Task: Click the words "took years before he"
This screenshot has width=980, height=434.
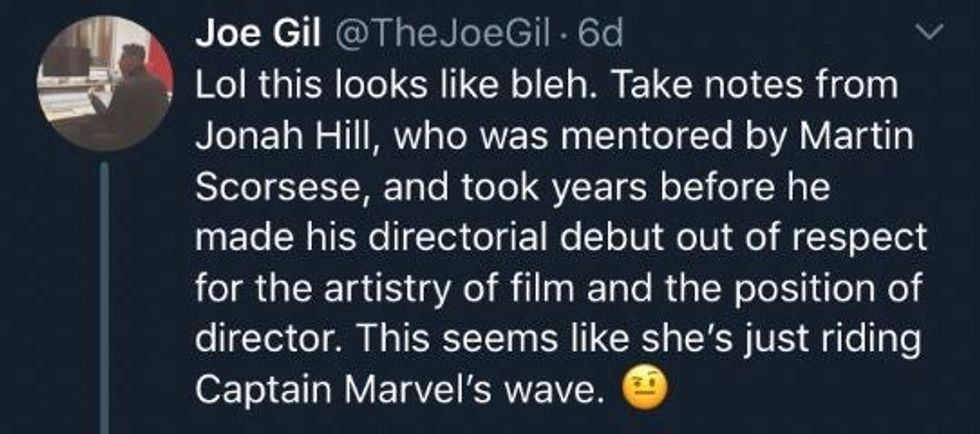Action: (623, 190)
